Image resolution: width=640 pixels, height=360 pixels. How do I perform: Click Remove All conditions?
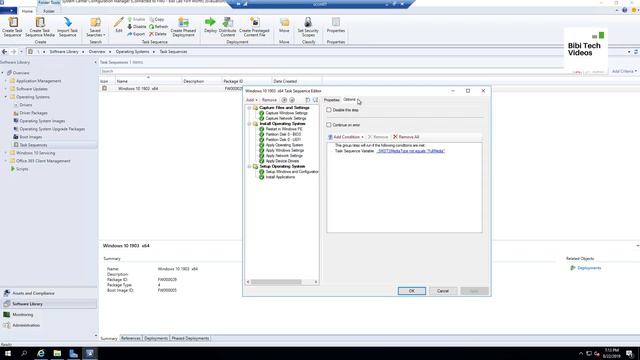point(406,137)
